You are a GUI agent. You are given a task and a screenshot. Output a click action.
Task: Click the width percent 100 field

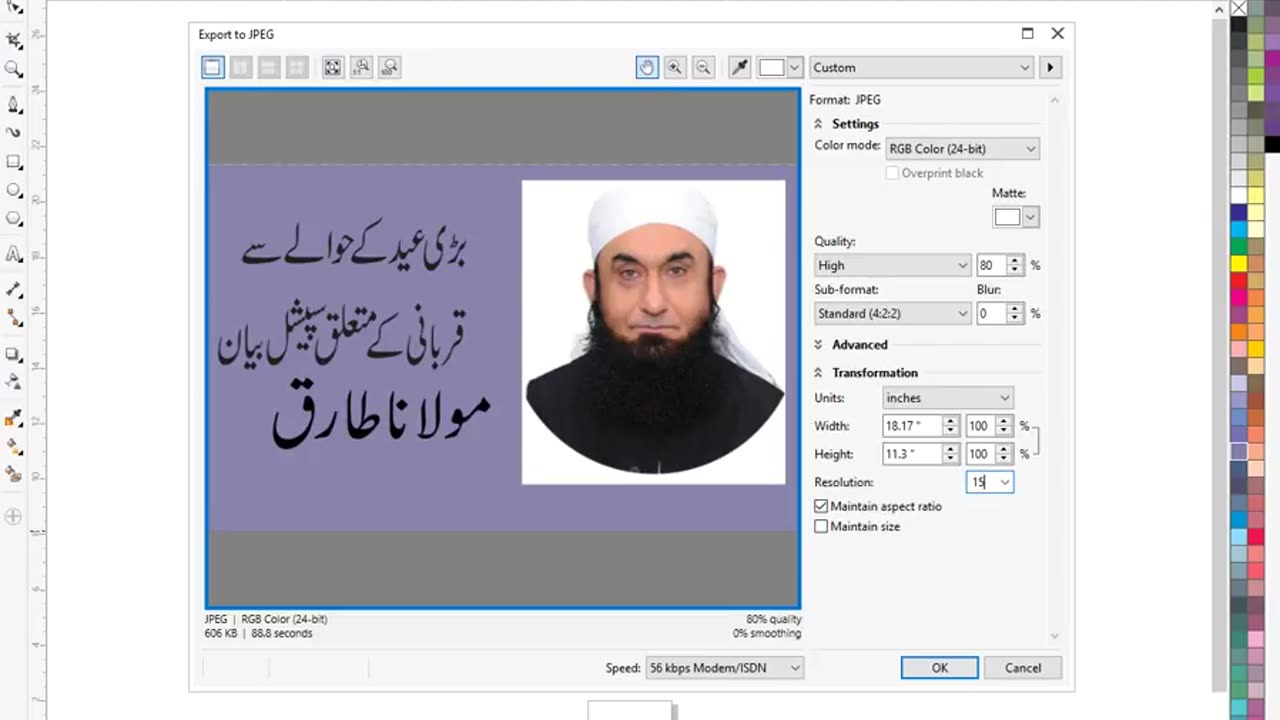click(981, 426)
